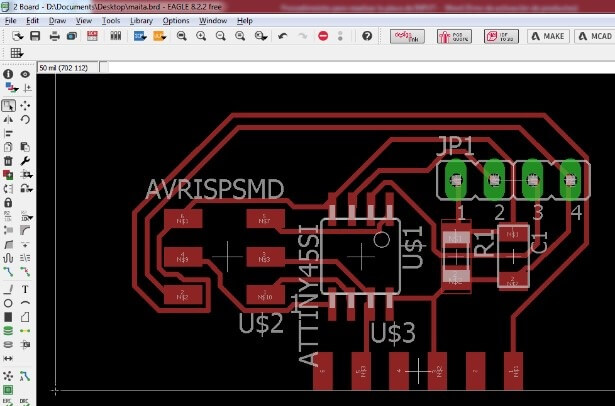Click the MAKE button
The image size is (615, 406).
pos(548,36)
